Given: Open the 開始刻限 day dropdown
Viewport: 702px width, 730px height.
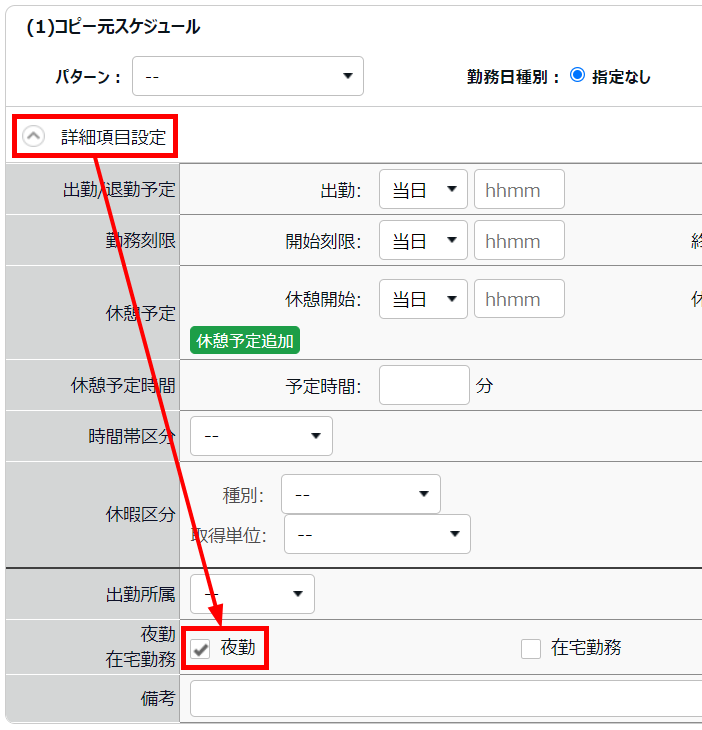Looking at the screenshot, I should [423, 241].
